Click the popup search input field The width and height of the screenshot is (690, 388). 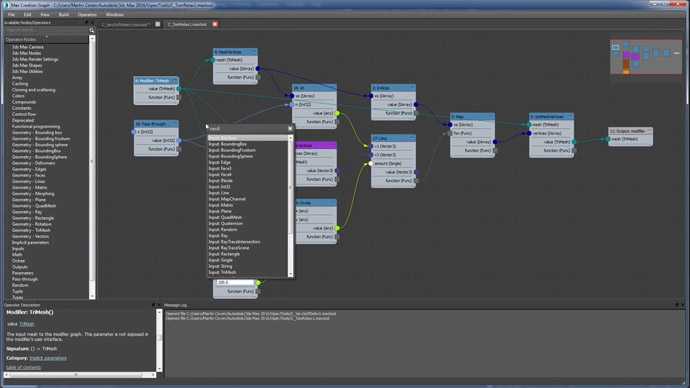[247, 128]
